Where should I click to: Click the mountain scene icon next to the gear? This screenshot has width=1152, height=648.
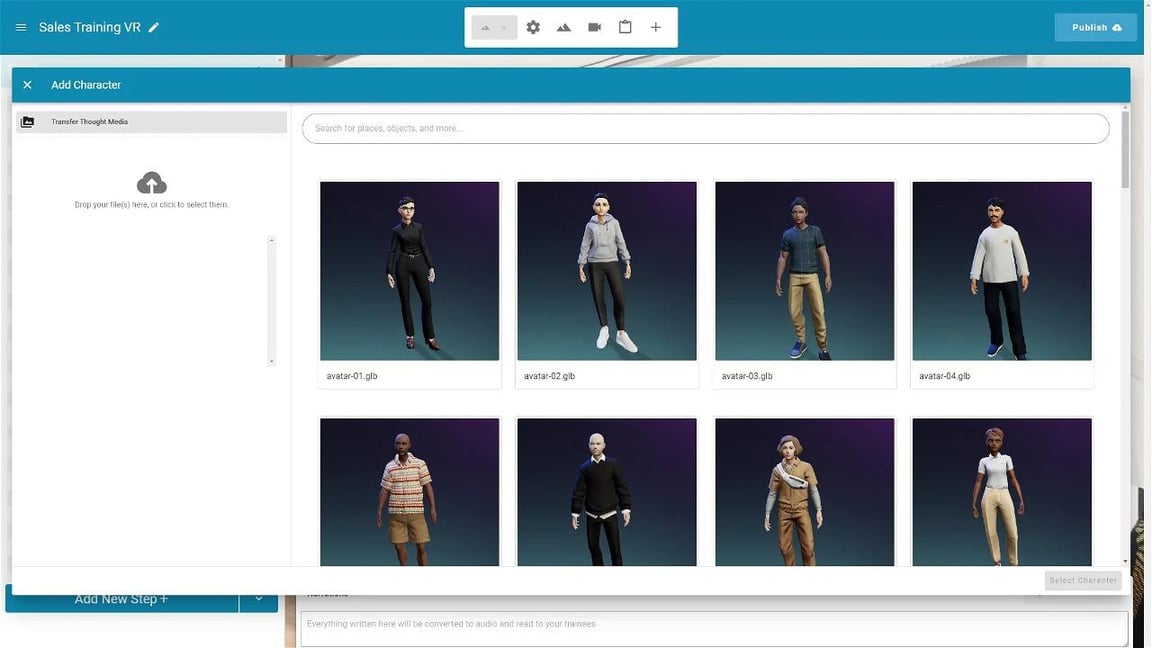pos(564,27)
